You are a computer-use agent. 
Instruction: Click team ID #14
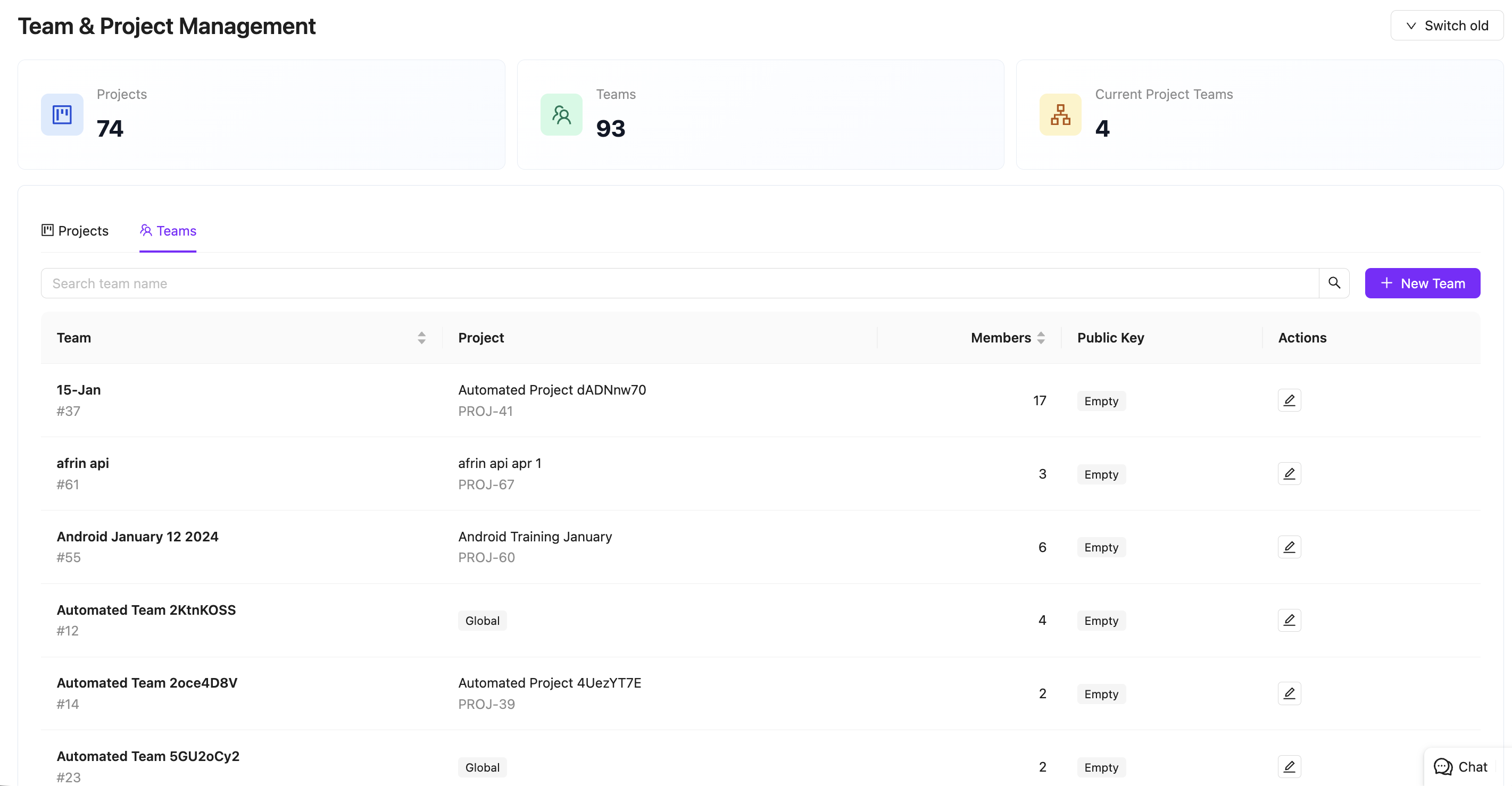[68, 704]
